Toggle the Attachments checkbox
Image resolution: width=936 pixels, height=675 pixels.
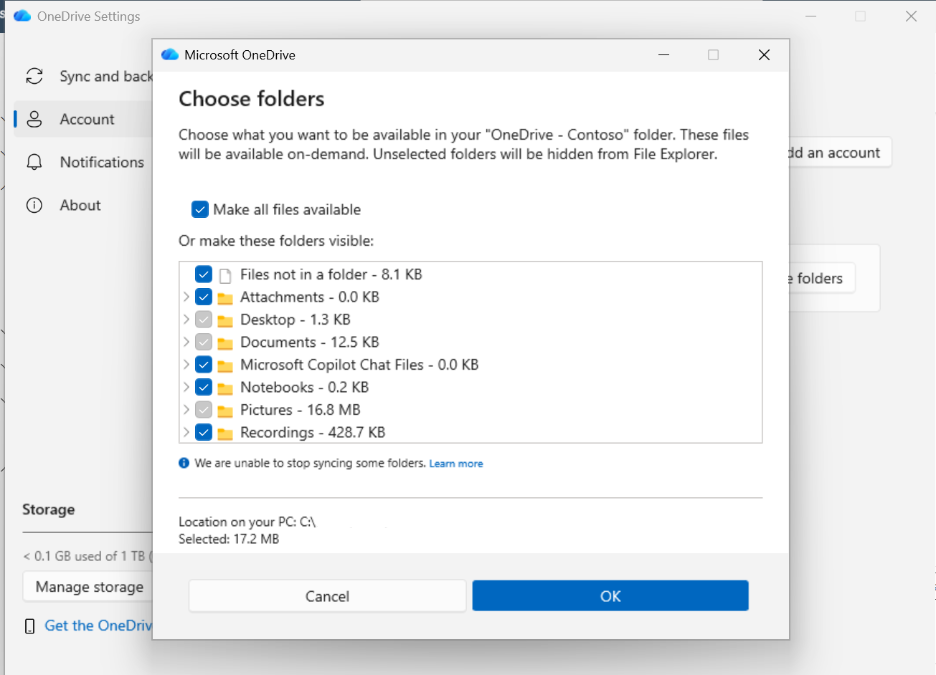(204, 297)
